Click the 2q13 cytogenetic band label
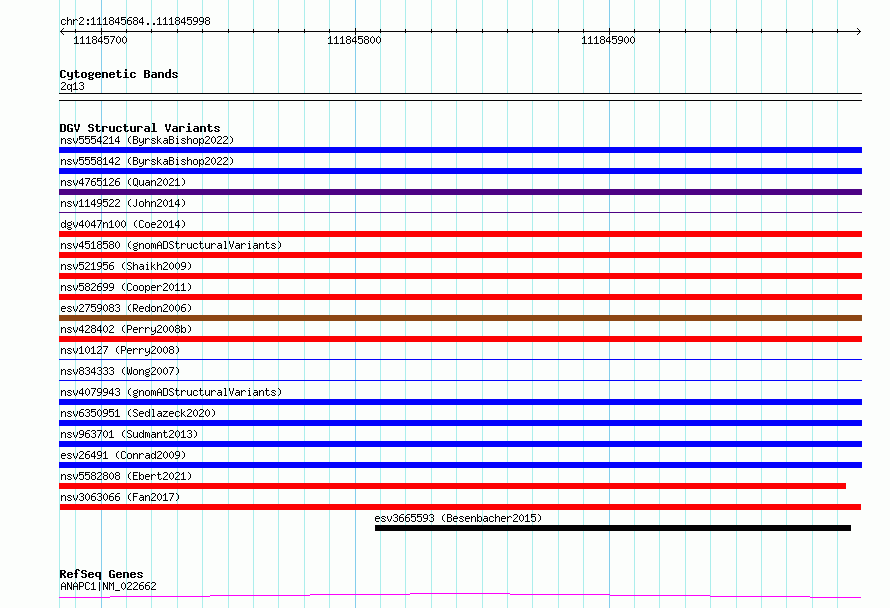 (72, 86)
